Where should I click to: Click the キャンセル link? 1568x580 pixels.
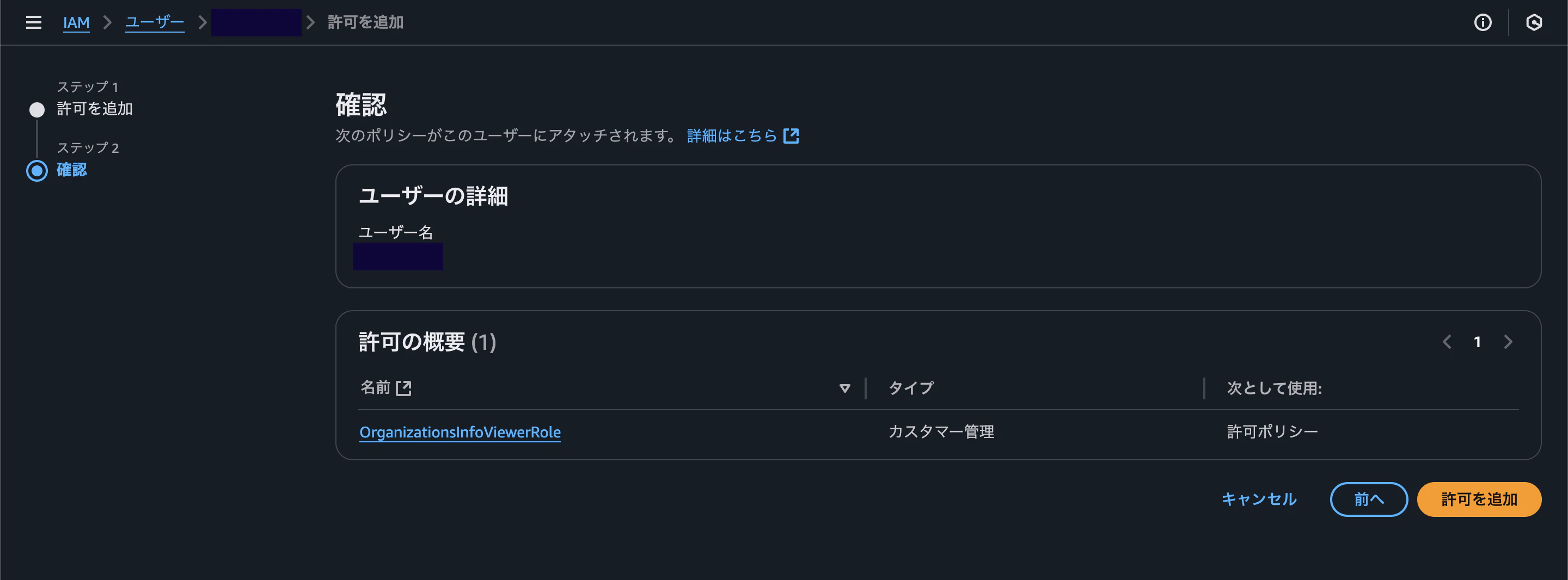[1258, 499]
